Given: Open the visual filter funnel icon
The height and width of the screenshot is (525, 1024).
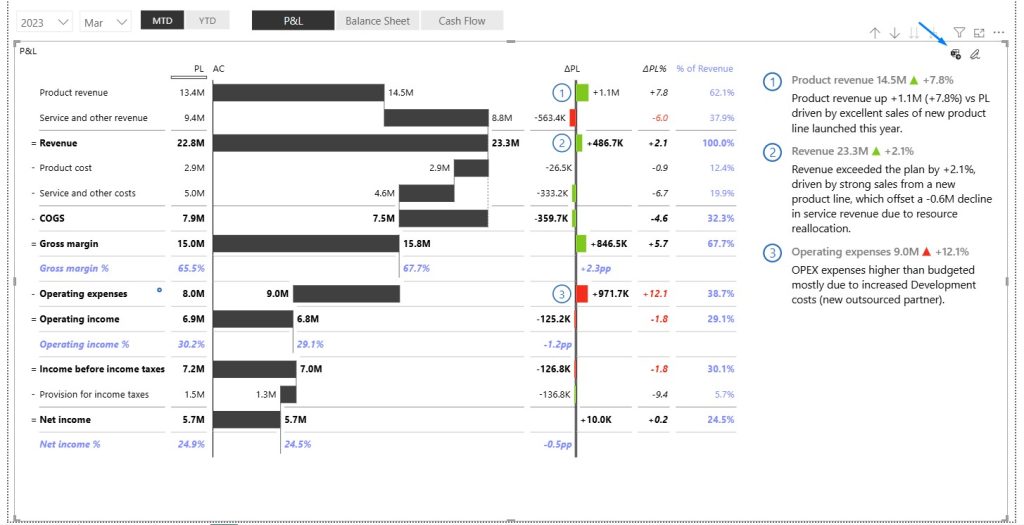Looking at the screenshot, I should tap(959, 33).
